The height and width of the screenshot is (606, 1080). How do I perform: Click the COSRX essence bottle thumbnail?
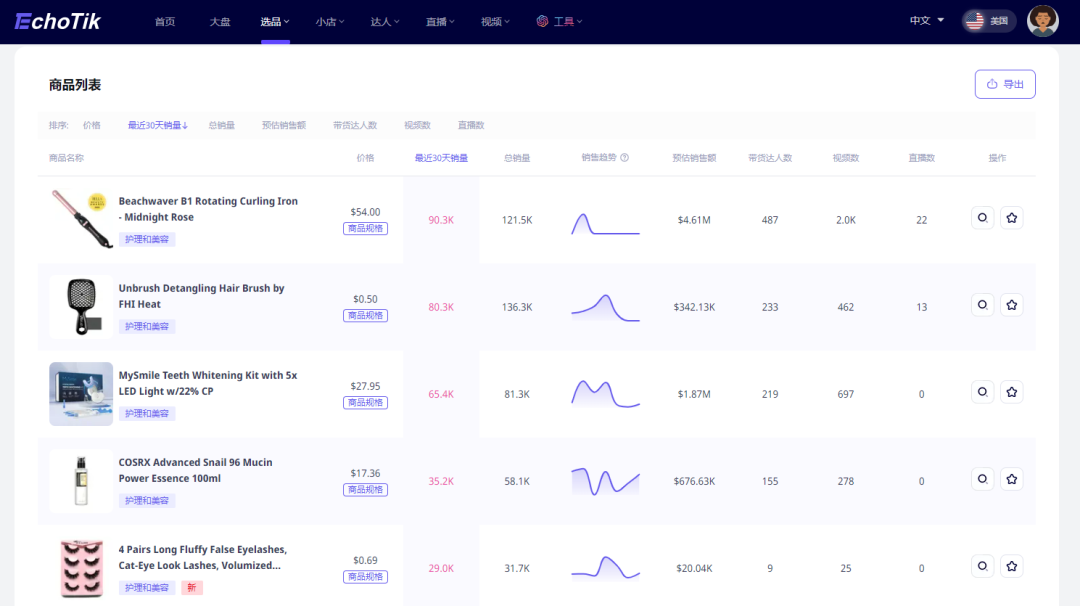coord(81,481)
